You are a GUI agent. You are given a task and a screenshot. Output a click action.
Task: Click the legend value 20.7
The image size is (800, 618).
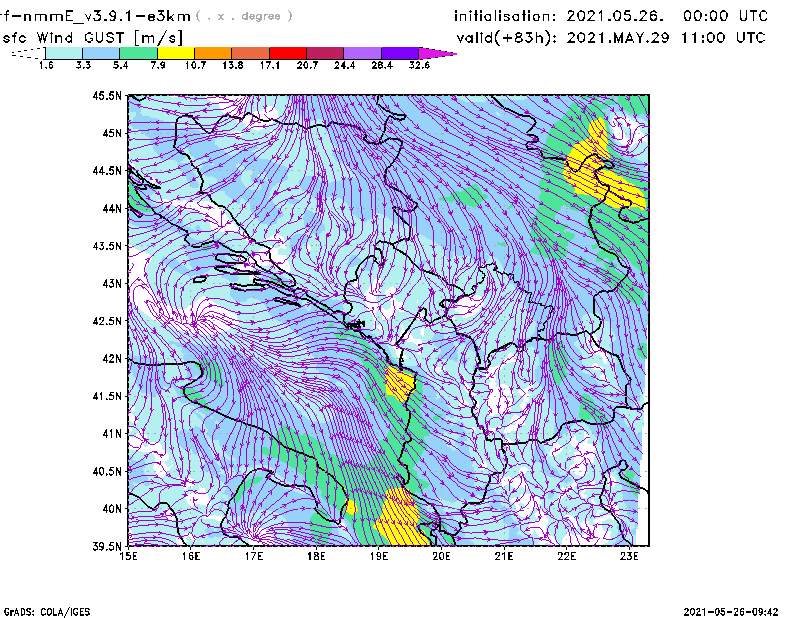coord(307,65)
